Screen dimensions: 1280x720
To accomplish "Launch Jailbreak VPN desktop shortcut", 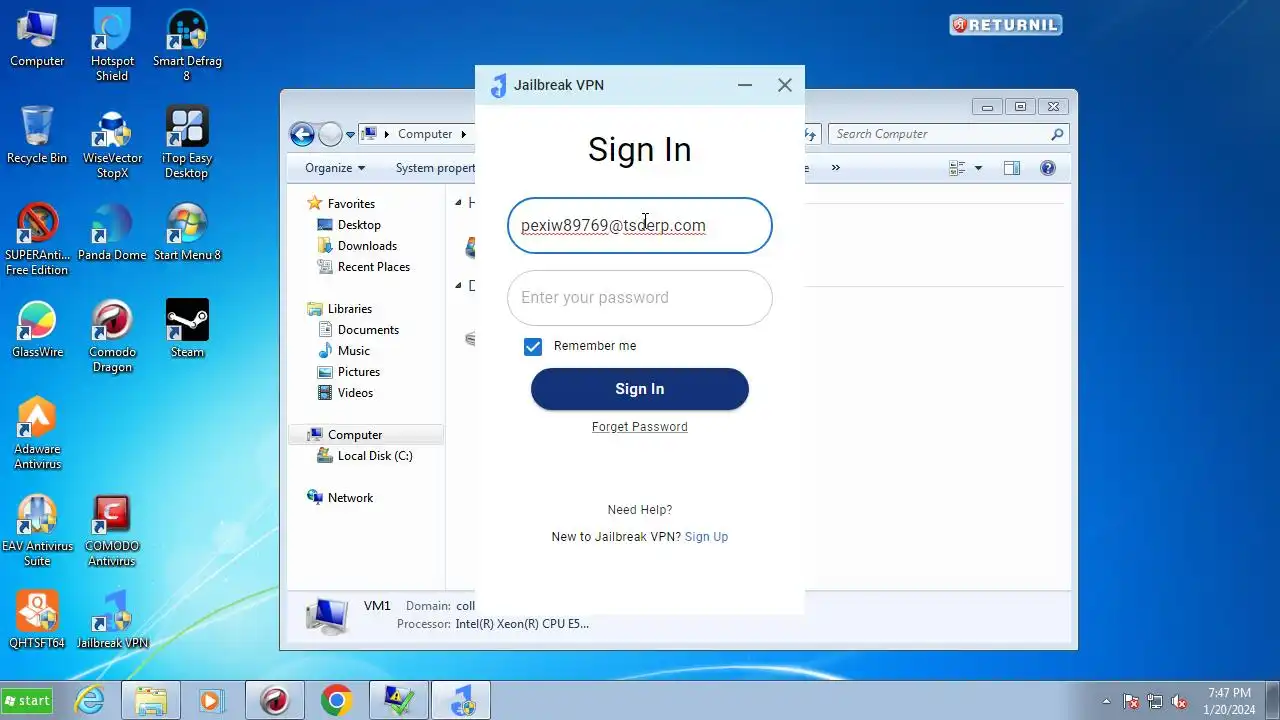I will [x=112, y=621].
